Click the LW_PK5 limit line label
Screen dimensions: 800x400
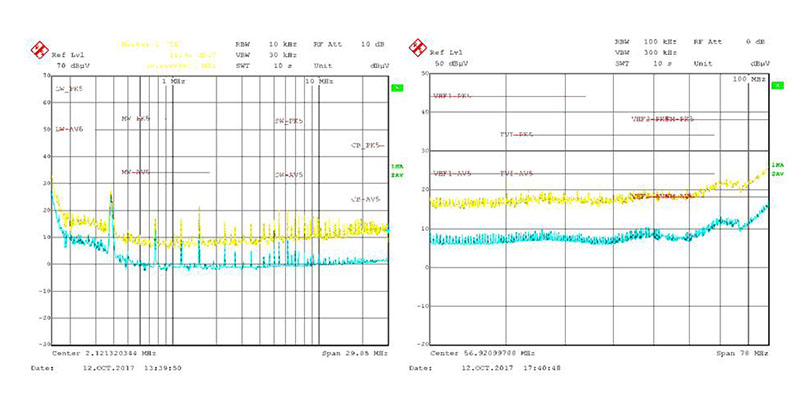tap(69, 90)
